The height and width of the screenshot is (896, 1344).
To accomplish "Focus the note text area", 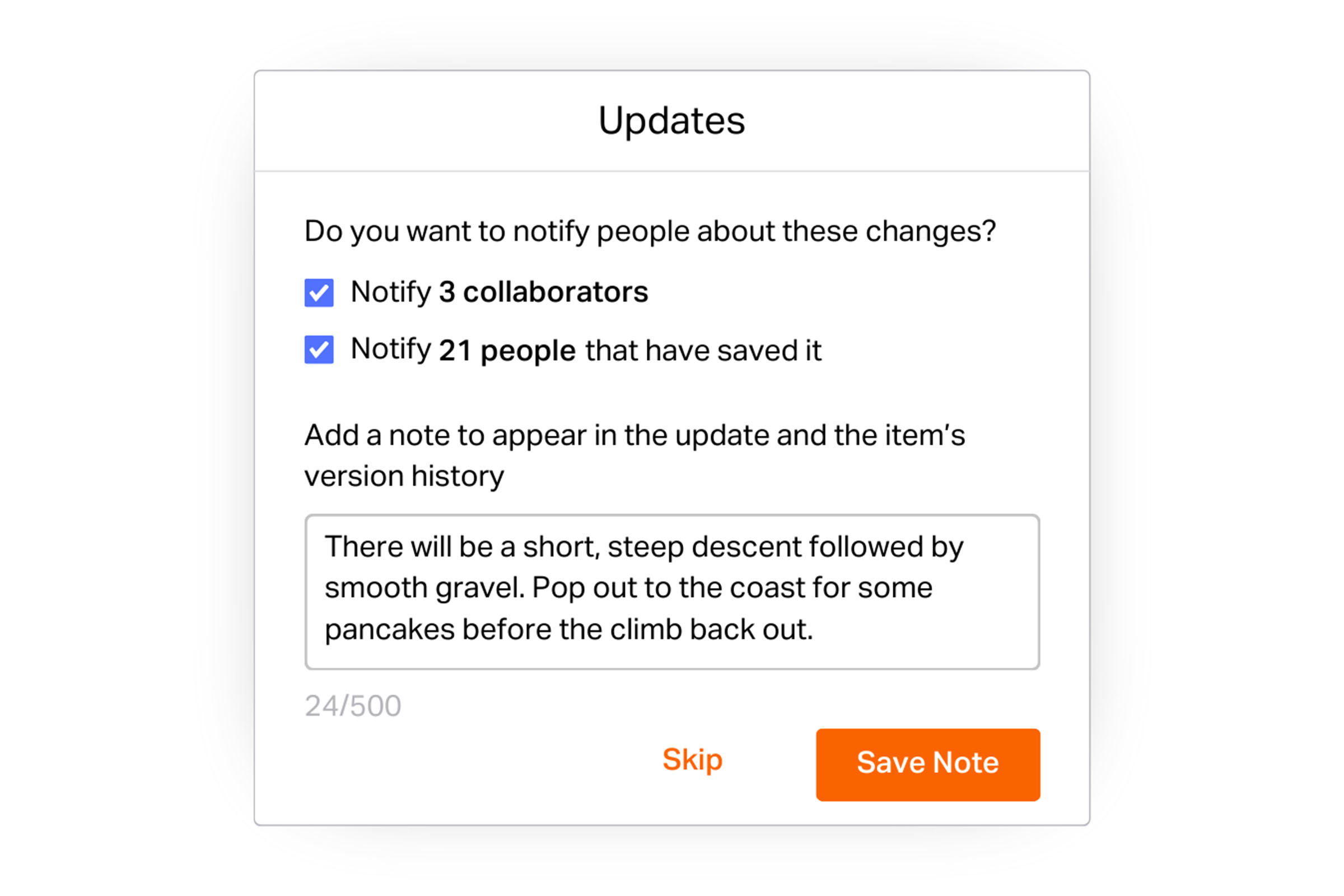I will pyautogui.click(x=672, y=591).
